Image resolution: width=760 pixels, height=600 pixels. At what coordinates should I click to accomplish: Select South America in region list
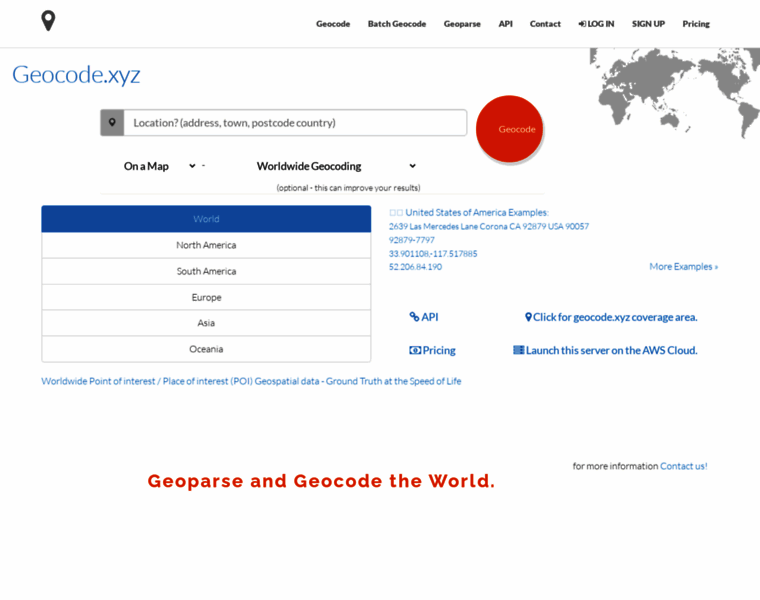(x=206, y=271)
